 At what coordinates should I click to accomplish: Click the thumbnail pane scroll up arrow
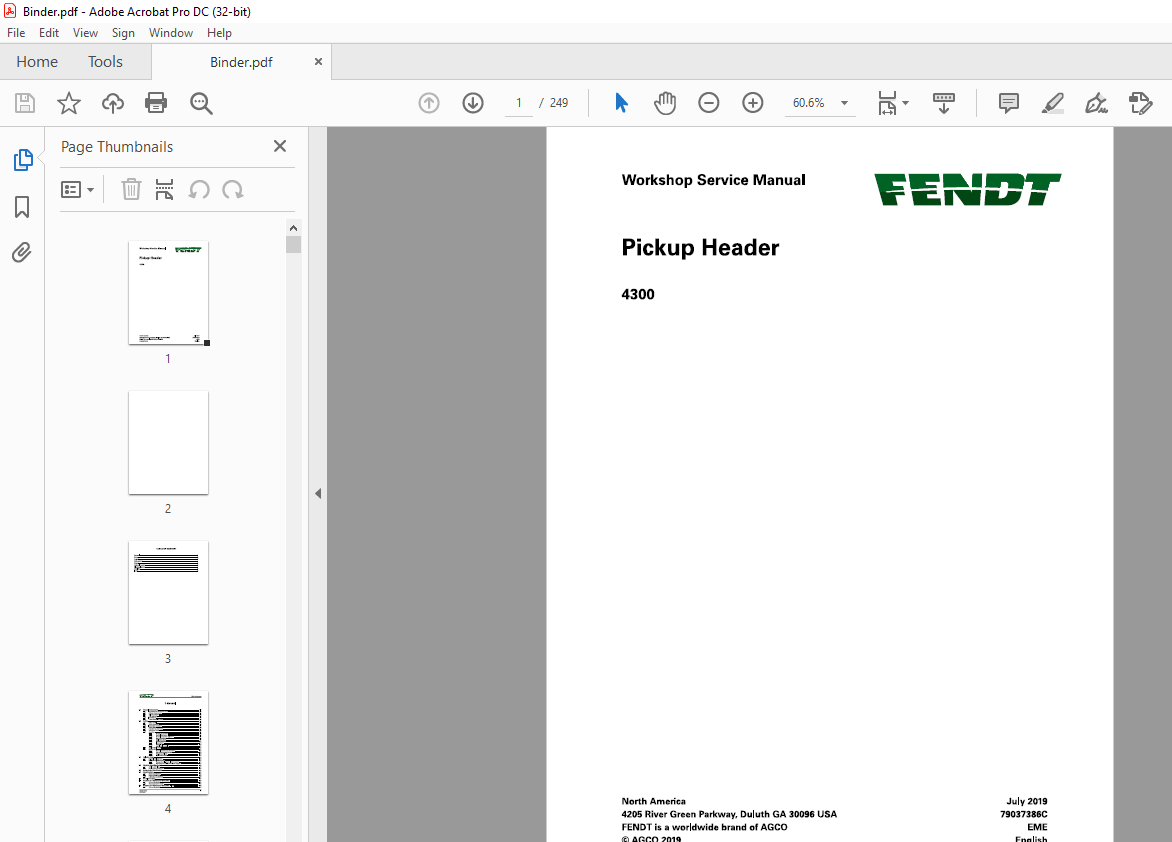point(293,228)
